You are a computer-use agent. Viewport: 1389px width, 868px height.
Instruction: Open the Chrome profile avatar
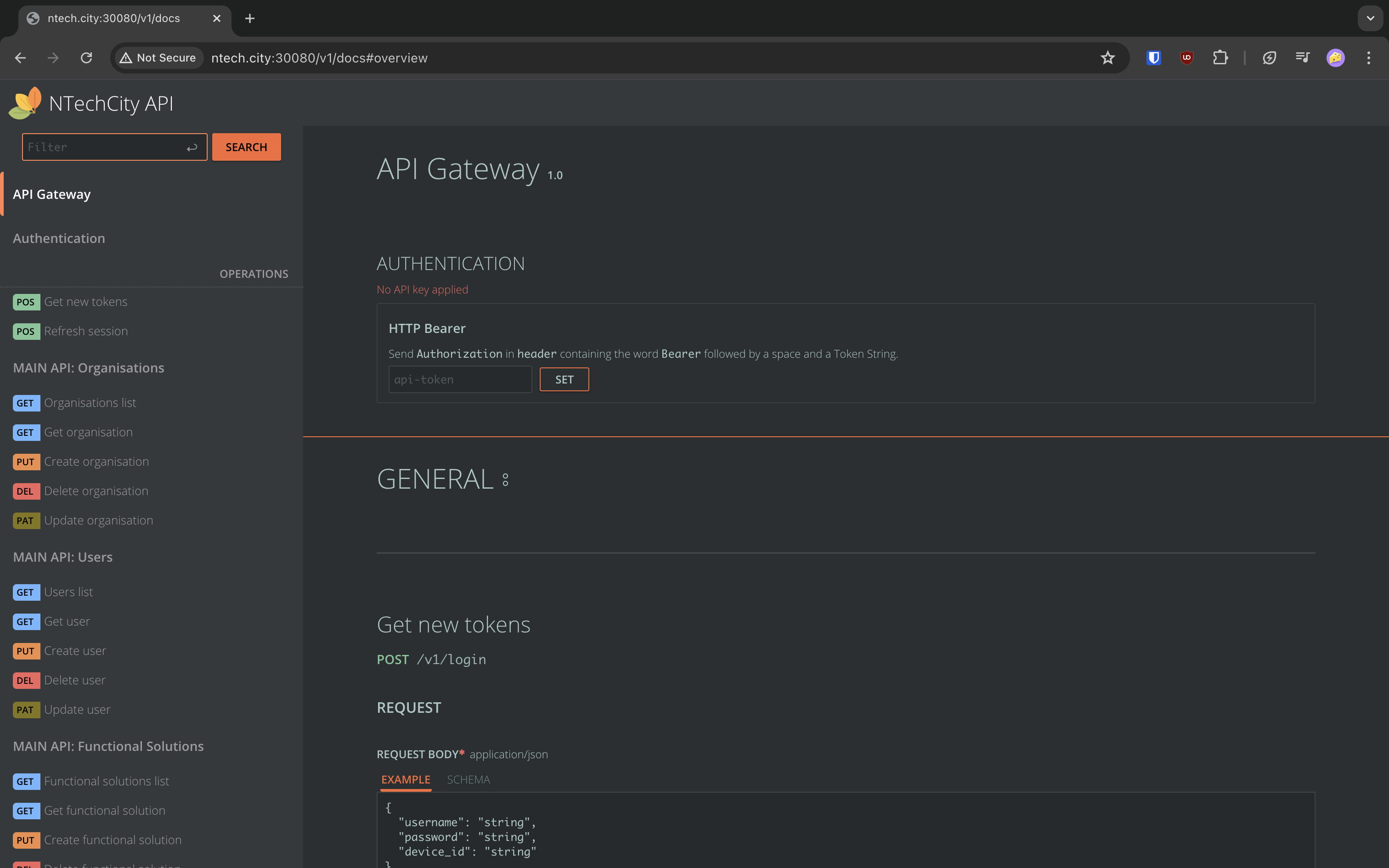(x=1335, y=58)
